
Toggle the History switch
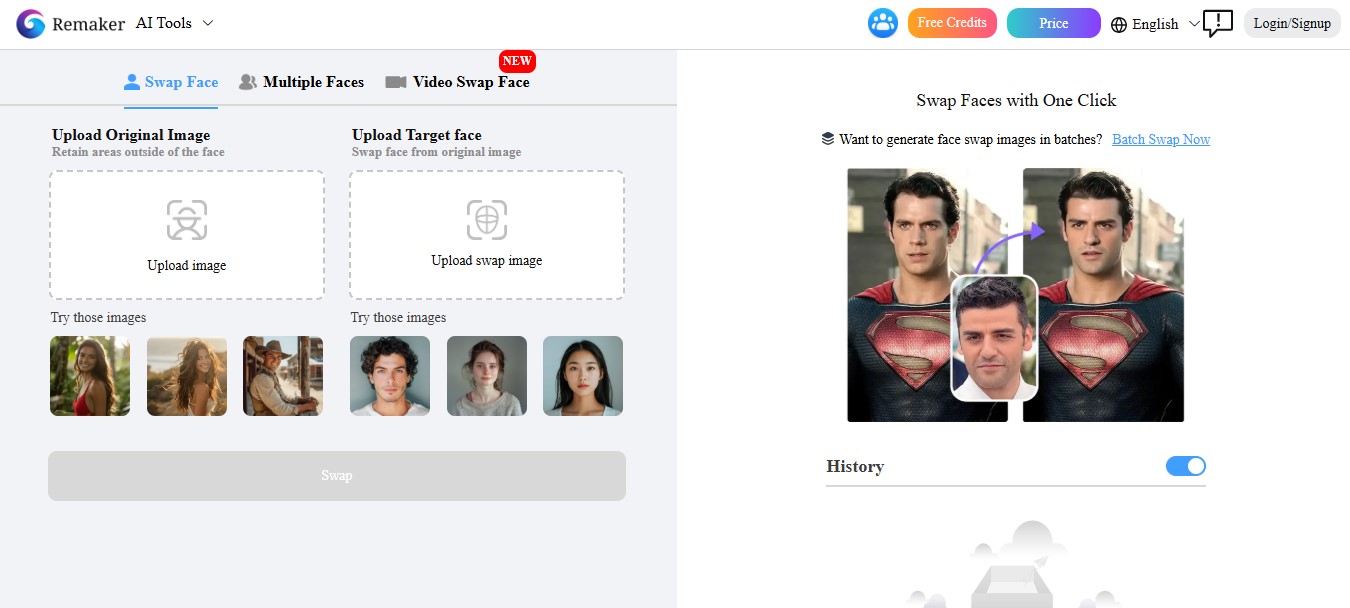tap(1186, 466)
